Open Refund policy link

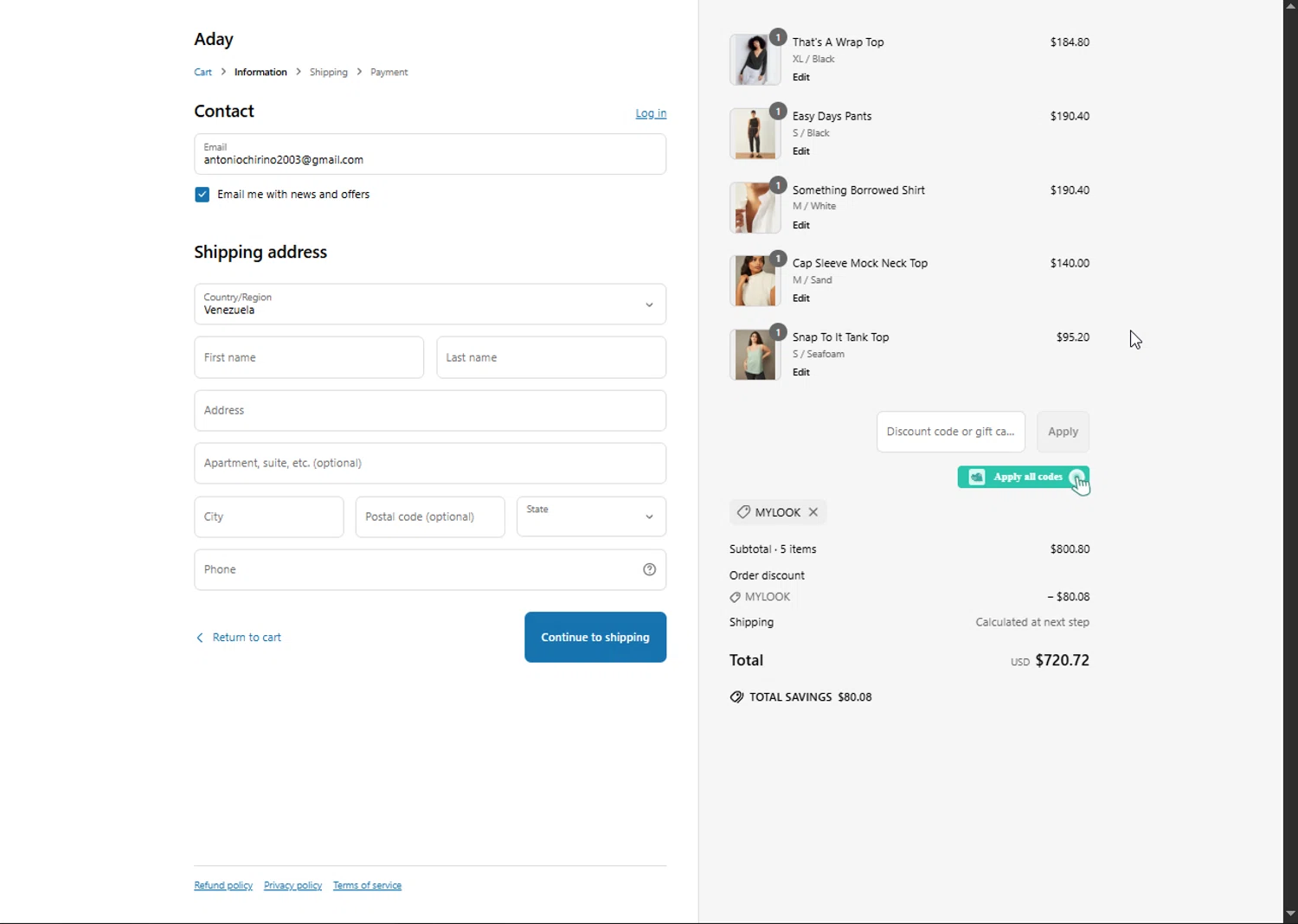tap(223, 885)
